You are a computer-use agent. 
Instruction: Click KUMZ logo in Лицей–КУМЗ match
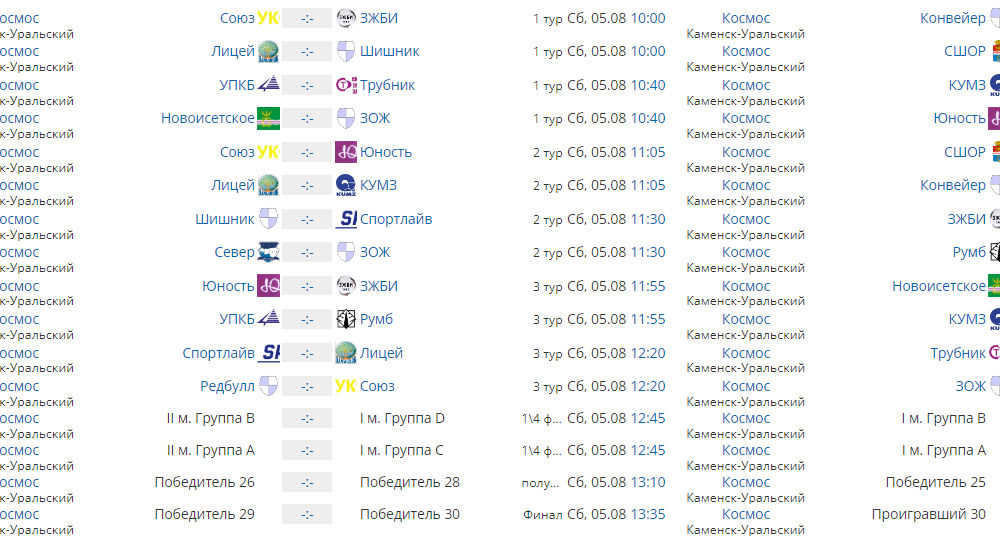pyautogui.click(x=346, y=186)
